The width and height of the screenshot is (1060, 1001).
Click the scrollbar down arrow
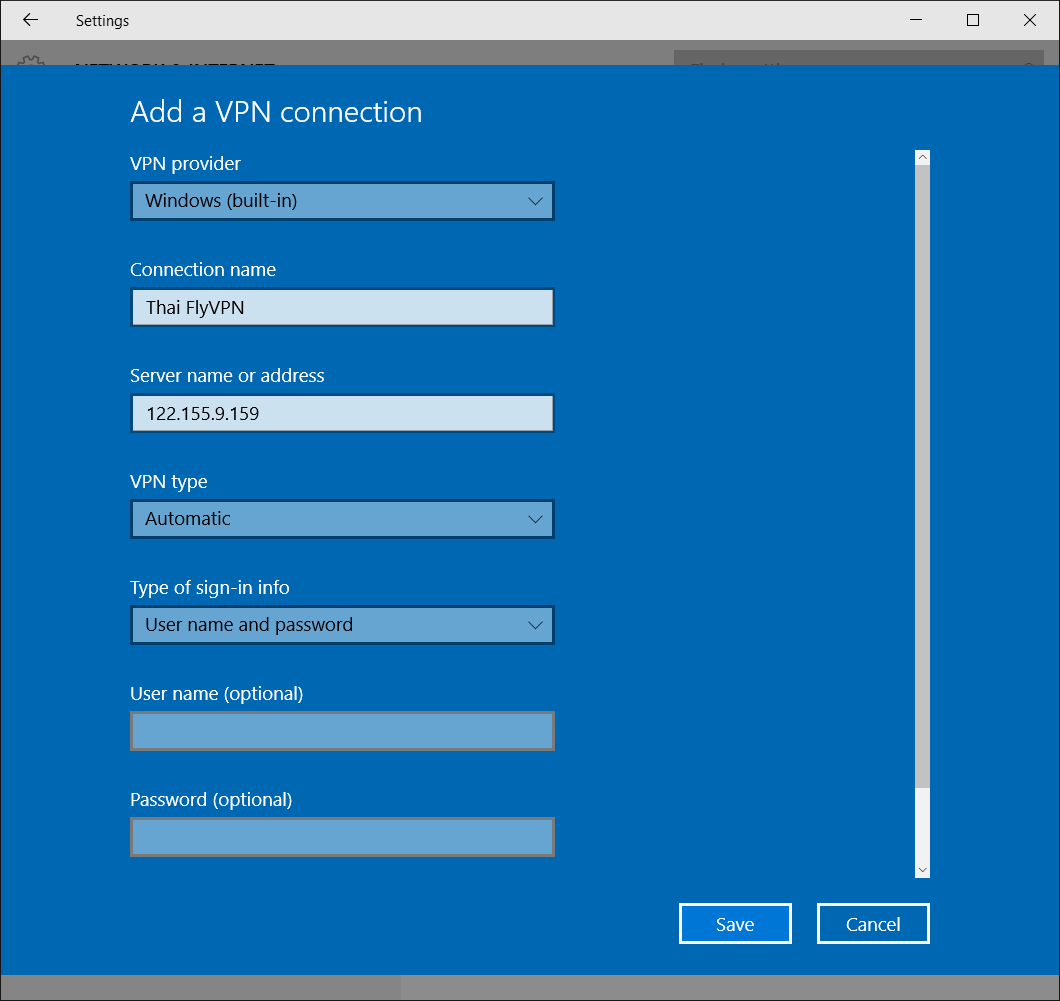click(922, 870)
